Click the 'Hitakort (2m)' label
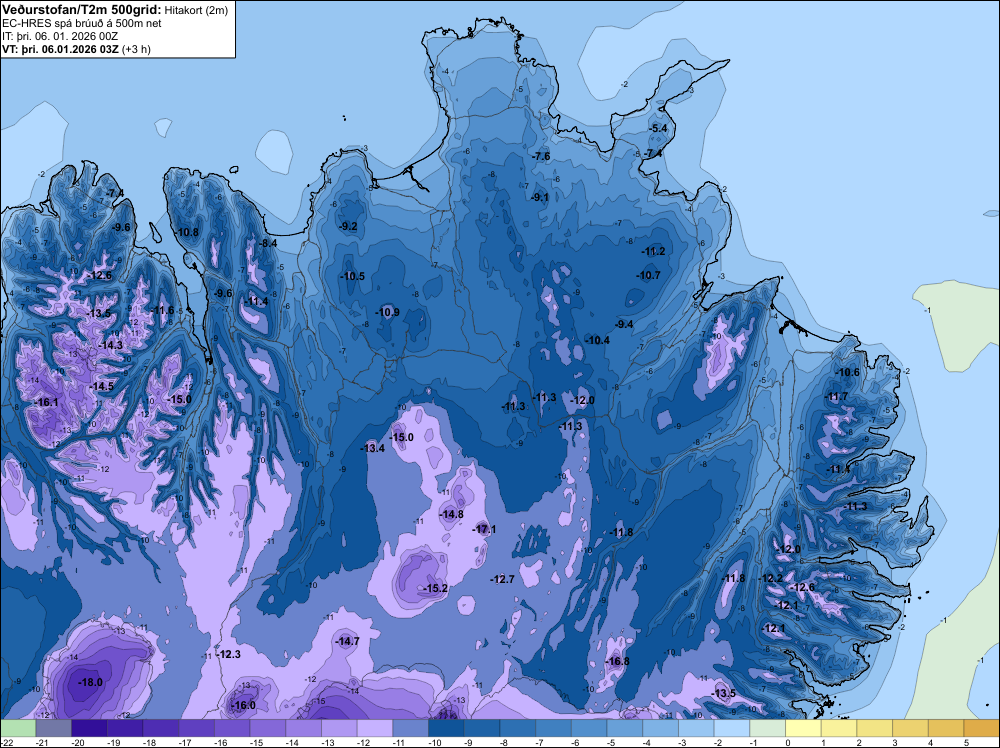Image resolution: width=1000 pixels, height=748 pixels. (x=196, y=10)
